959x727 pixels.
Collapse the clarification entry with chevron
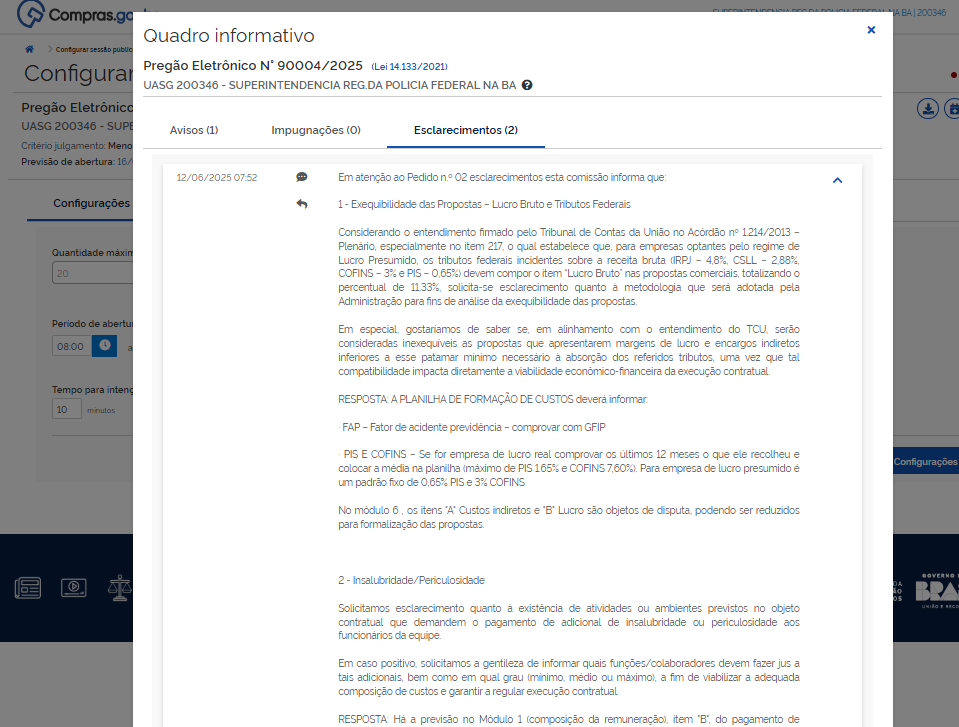pyautogui.click(x=838, y=180)
